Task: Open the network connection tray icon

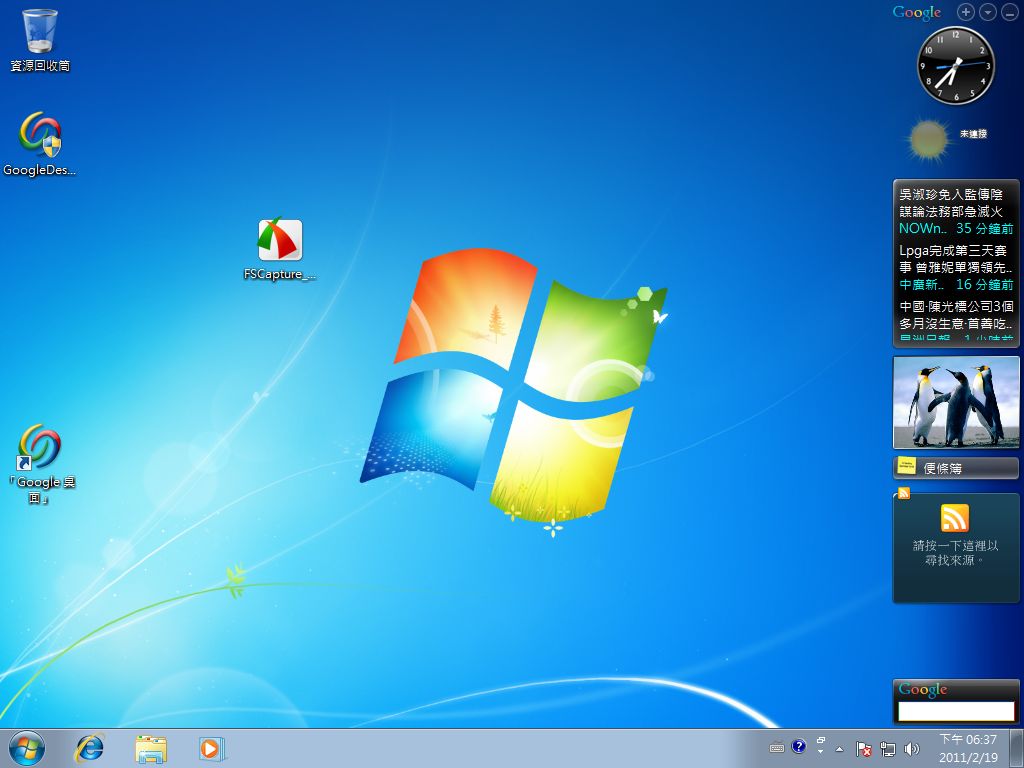Action: [x=888, y=749]
